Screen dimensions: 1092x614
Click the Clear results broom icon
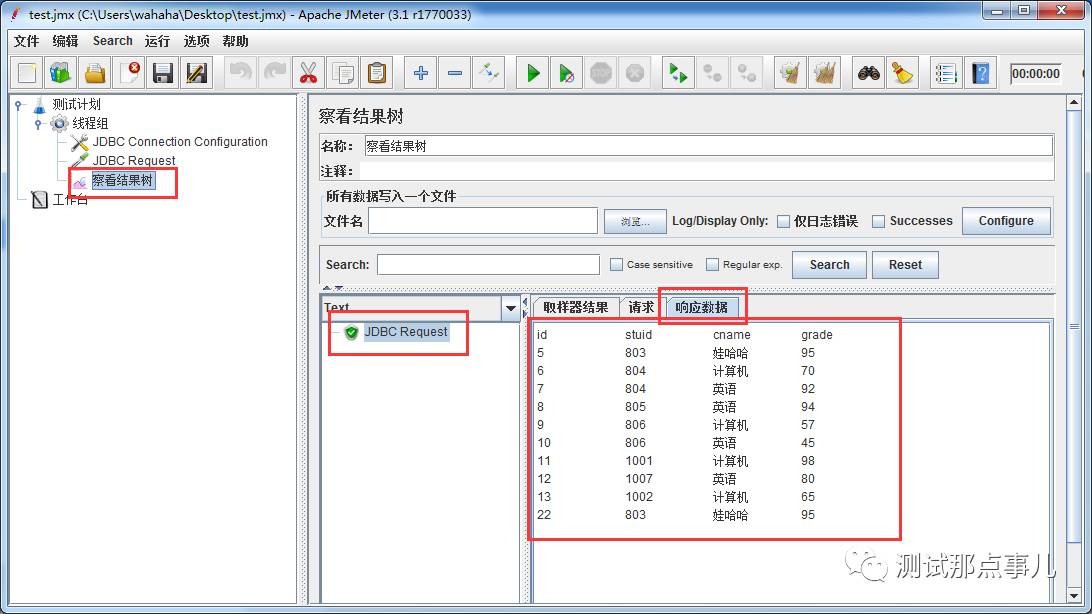pos(790,73)
